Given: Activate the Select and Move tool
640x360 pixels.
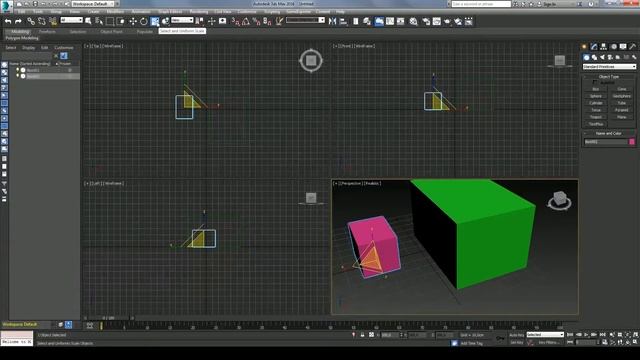Looking at the screenshot, I should (133, 21).
